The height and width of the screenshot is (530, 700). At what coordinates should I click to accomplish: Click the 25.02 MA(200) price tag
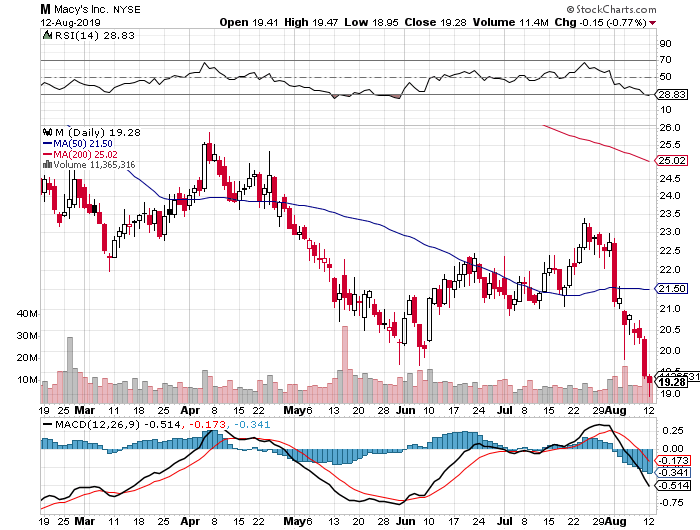tap(672, 160)
